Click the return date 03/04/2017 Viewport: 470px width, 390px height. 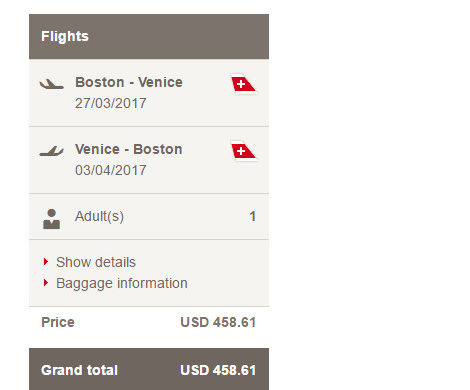click(x=111, y=170)
